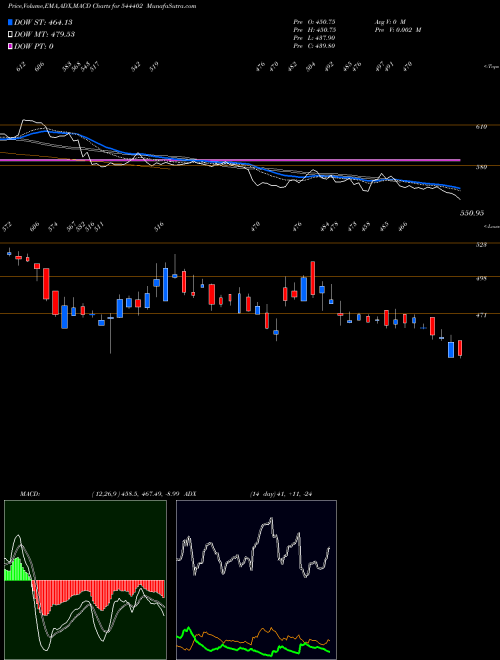Click the 542 value in the tops row
Viewport: 500px width, 660px height.
tap(136, 67)
